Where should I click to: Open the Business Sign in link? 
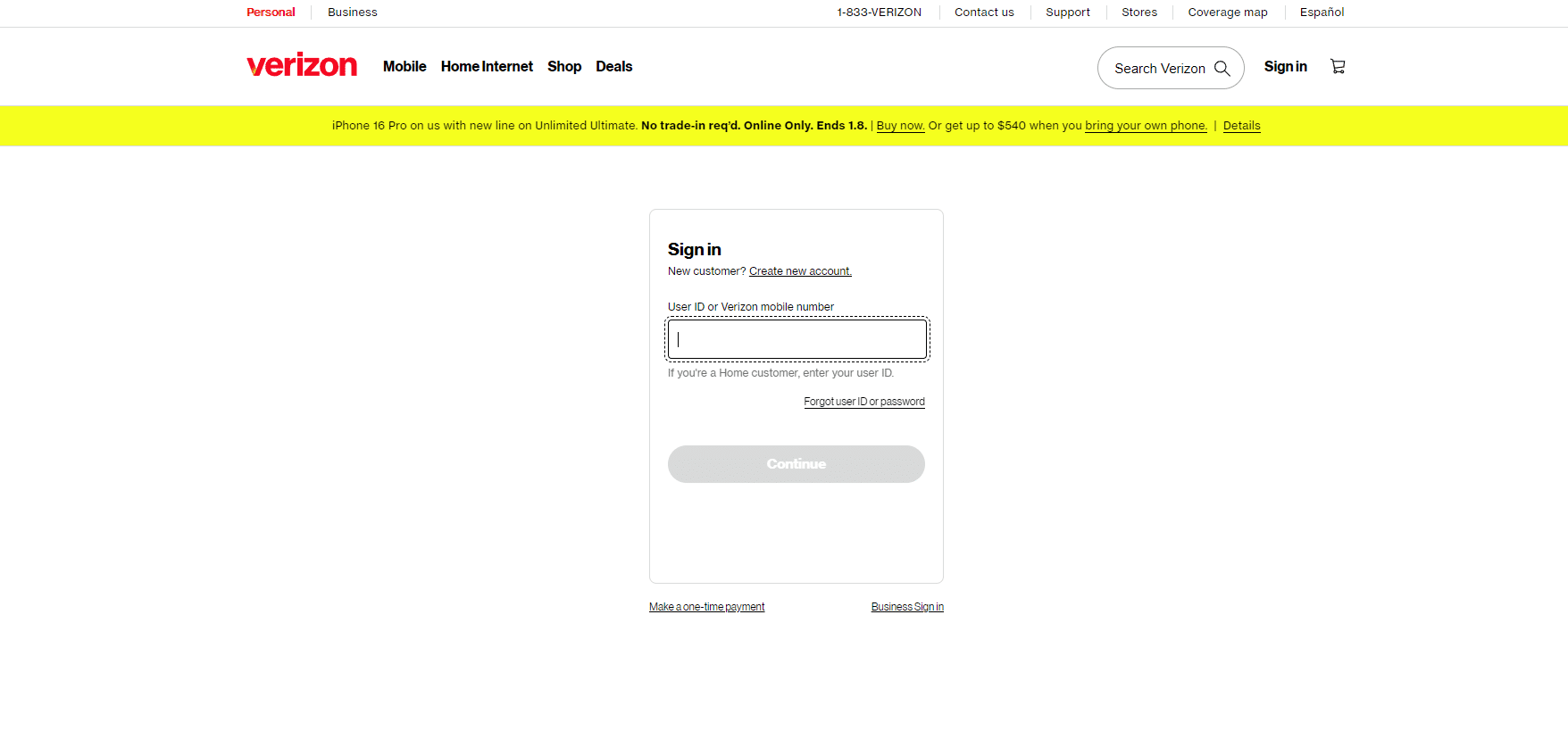tap(907, 607)
